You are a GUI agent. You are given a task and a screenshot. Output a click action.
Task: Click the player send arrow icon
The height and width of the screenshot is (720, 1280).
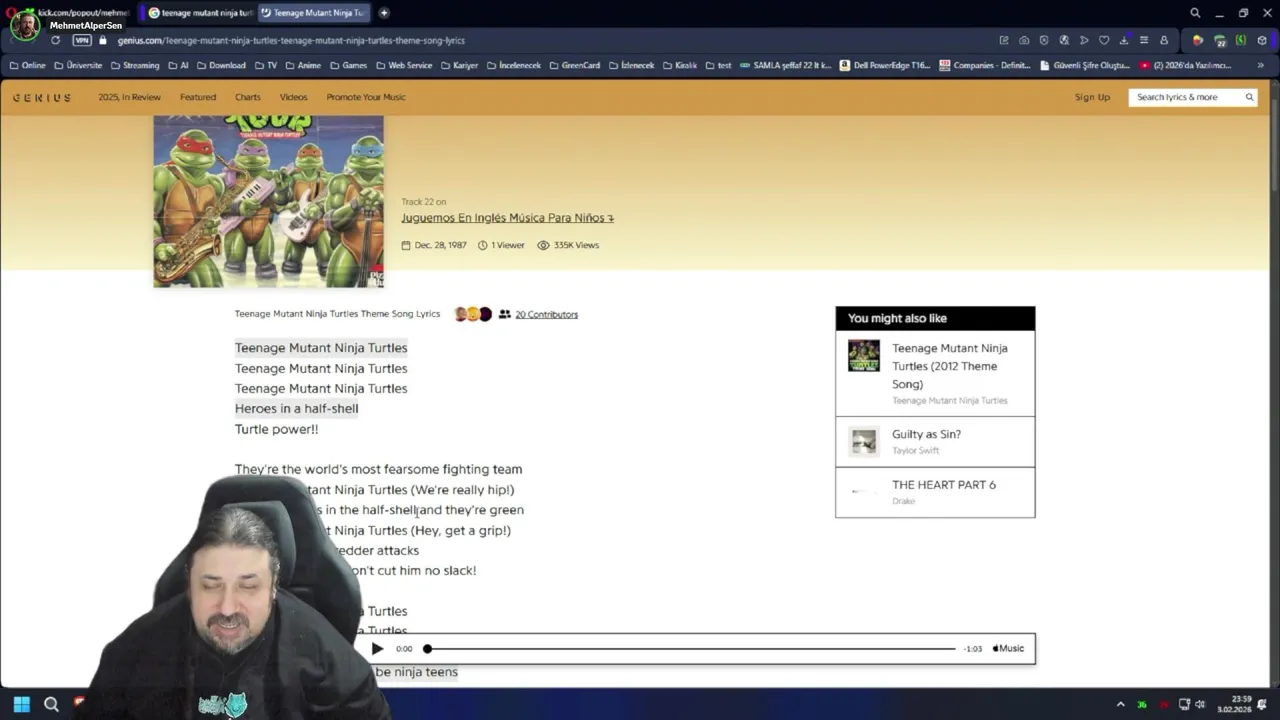coord(1084,40)
